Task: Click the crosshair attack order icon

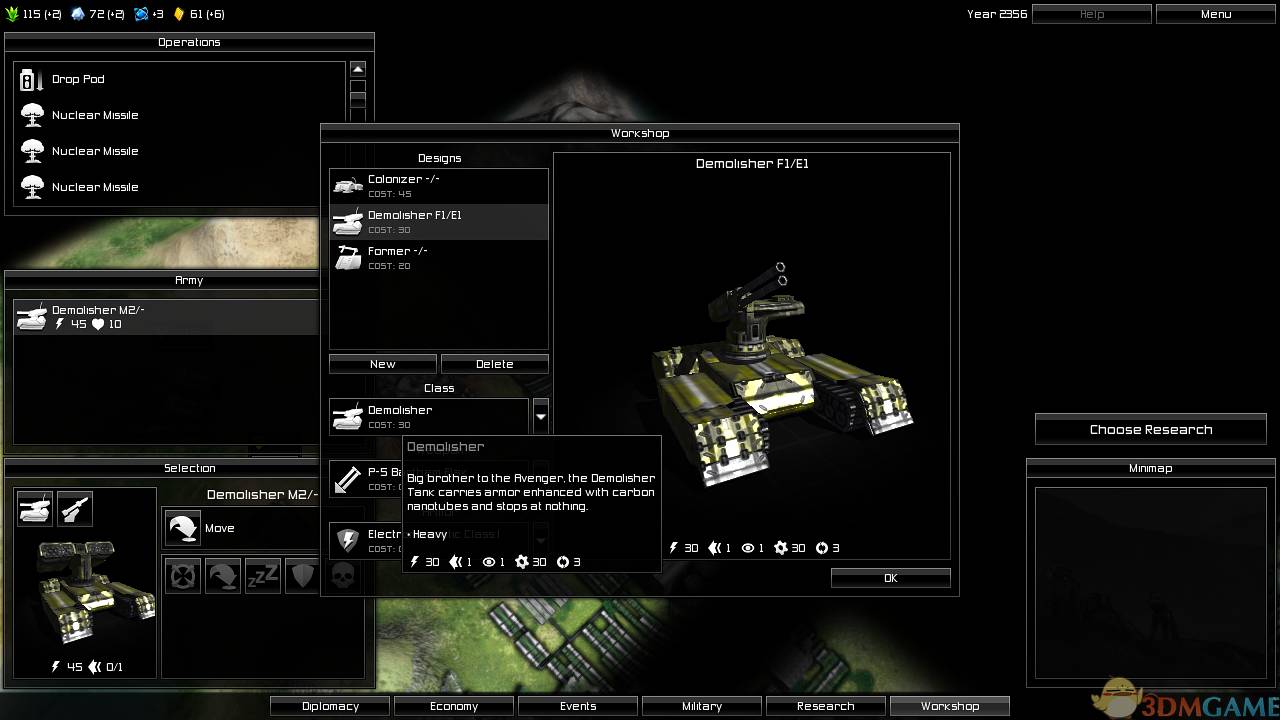Action: (x=182, y=575)
